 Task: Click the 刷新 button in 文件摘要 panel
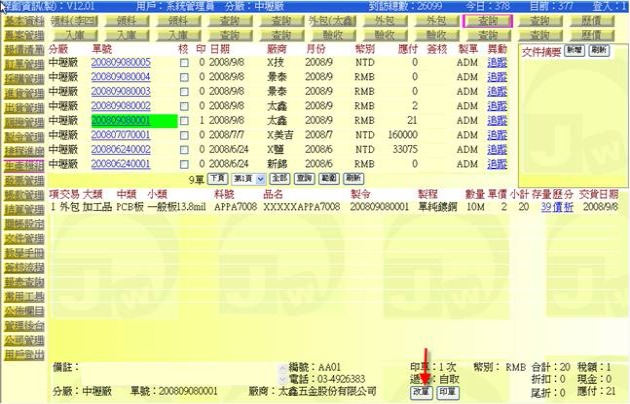[598, 49]
